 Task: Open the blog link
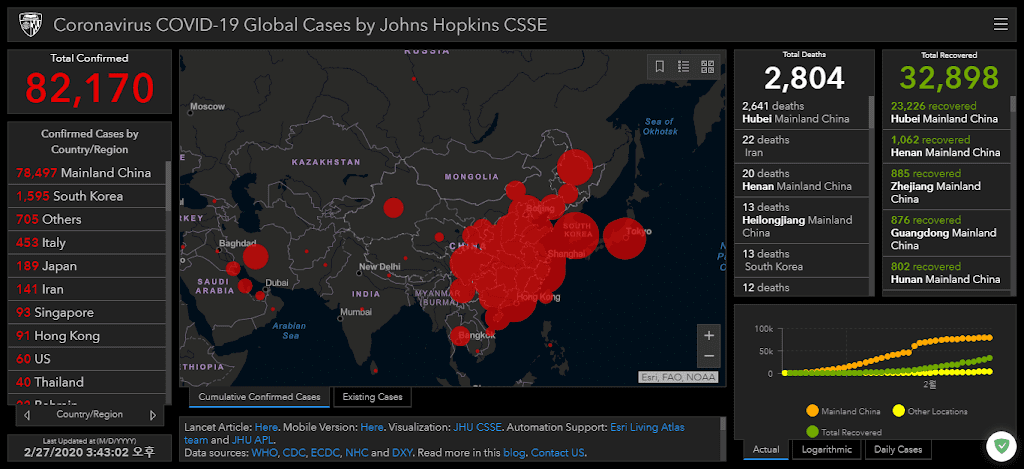(514, 452)
